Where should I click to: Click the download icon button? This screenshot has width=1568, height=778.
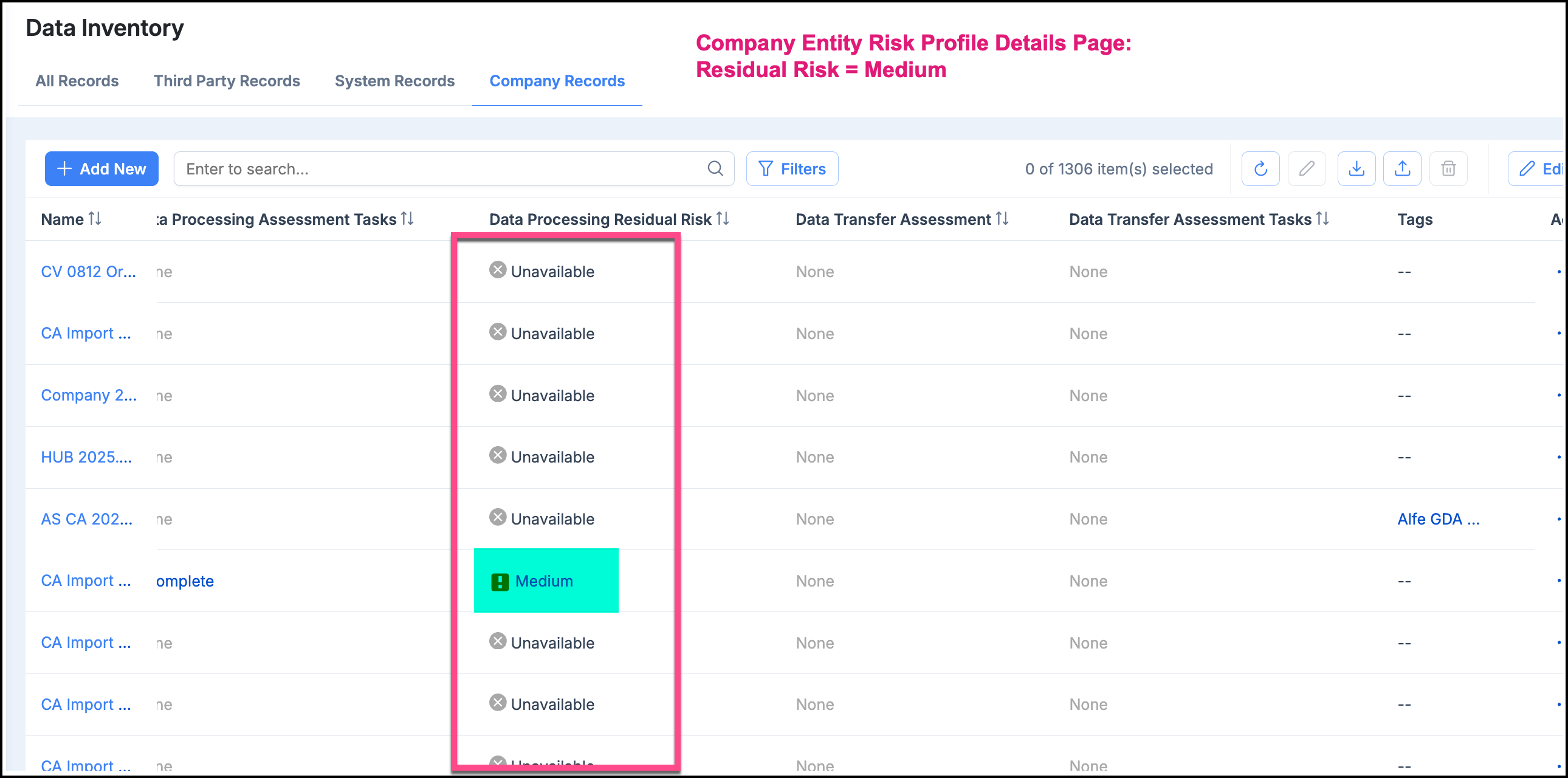(x=1356, y=168)
